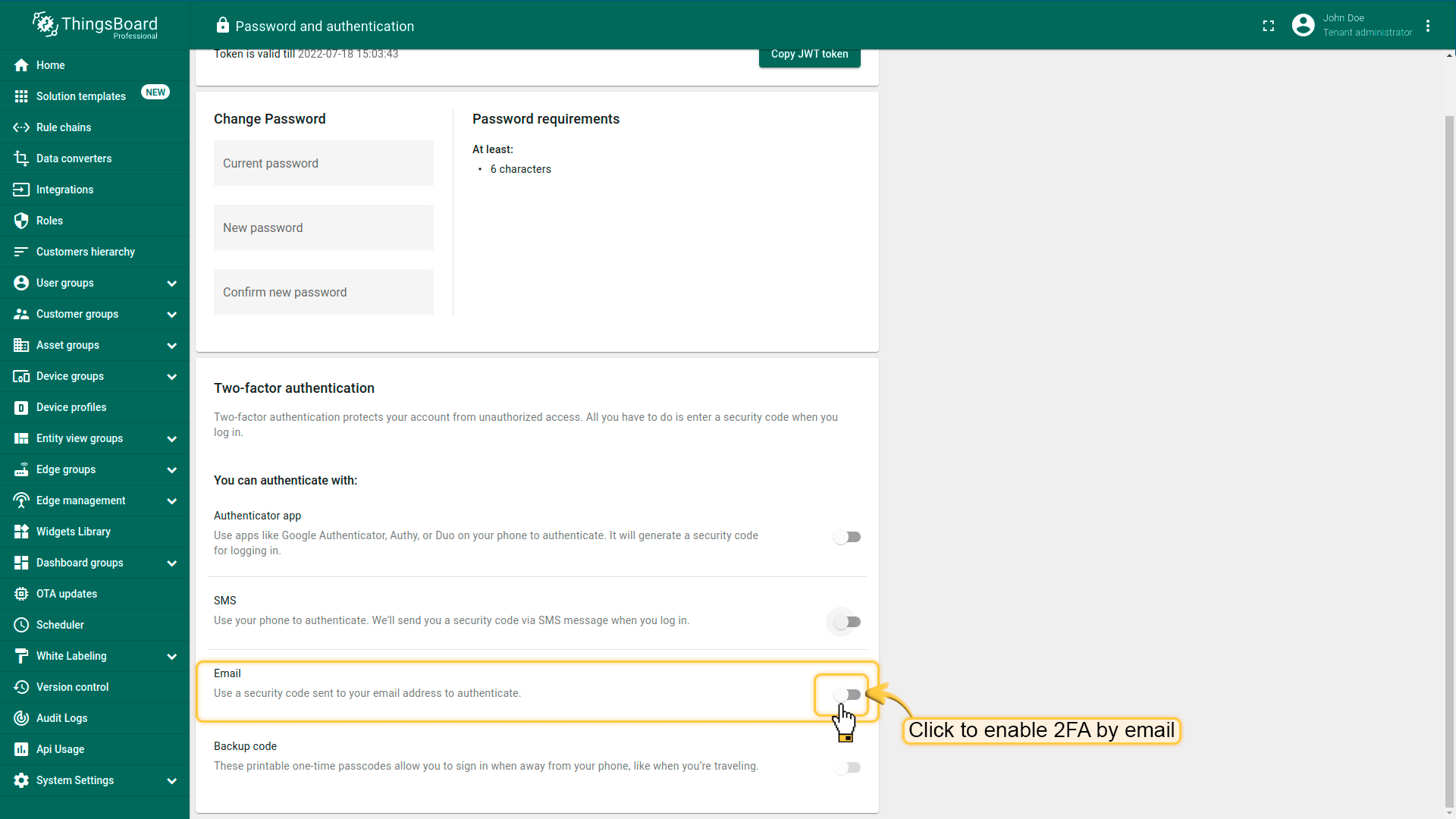Click the Widgets Library icon
The width and height of the screenshot is (1456, 819).
pos(21,532)
